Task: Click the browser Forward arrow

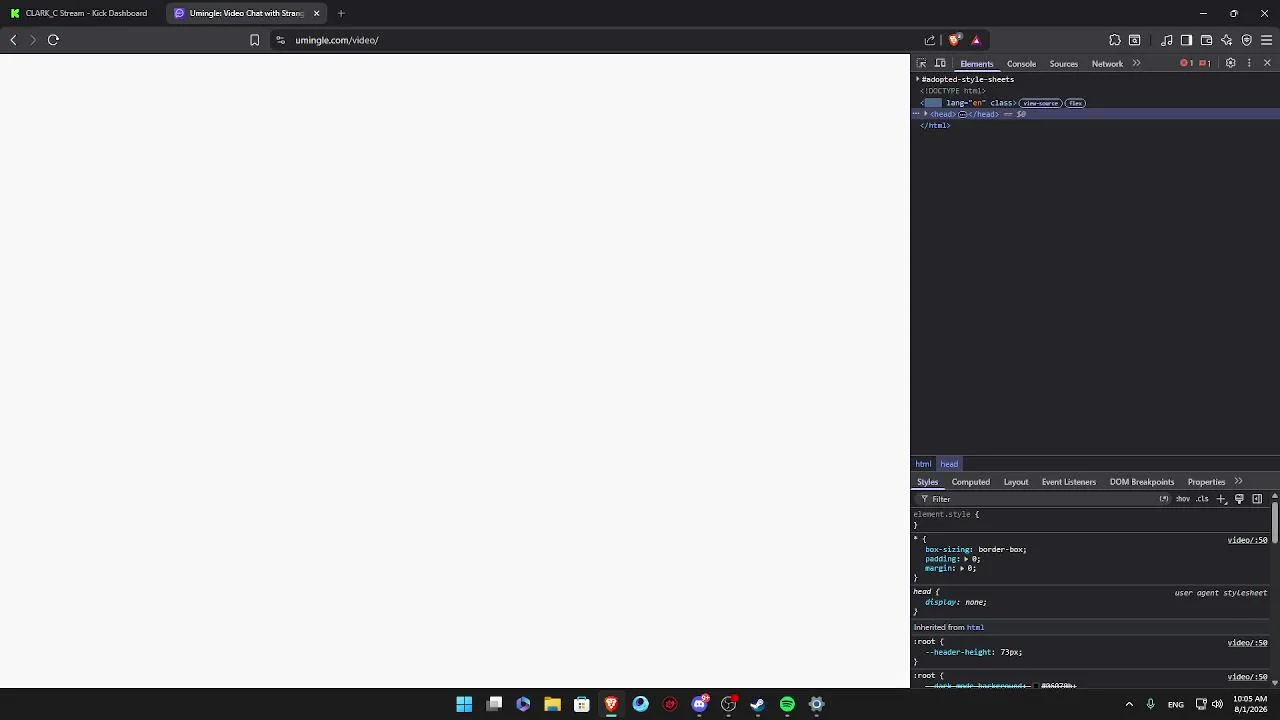Action: pyautogui.click(x=33, y=40)
